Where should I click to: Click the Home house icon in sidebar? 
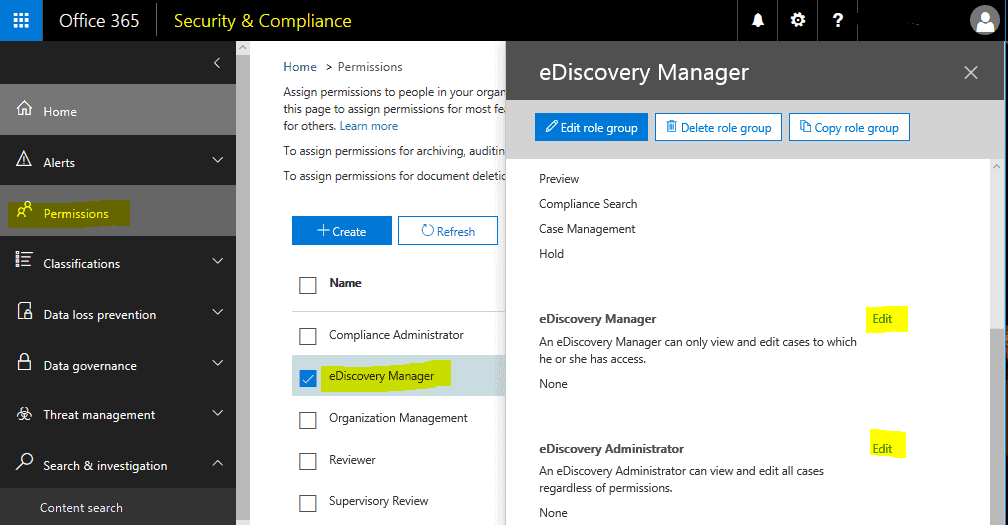[x=24, y=109]
